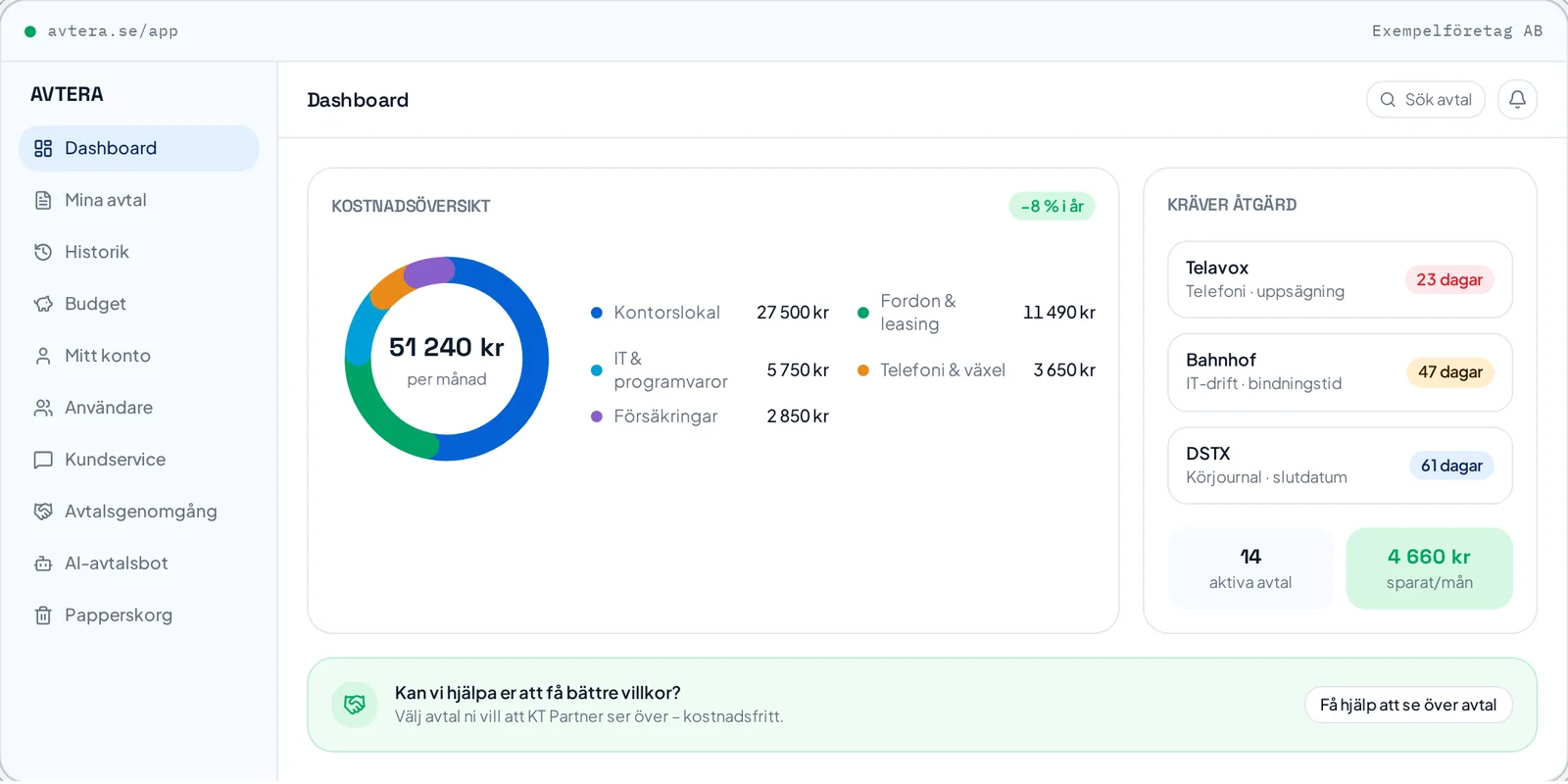Open notifications with the bell icon

(x=1517, y=99)
